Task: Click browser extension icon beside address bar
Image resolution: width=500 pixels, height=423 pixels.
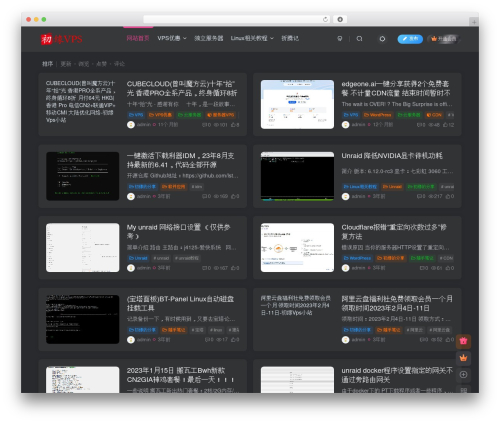Action: click(x=340, y=19)
